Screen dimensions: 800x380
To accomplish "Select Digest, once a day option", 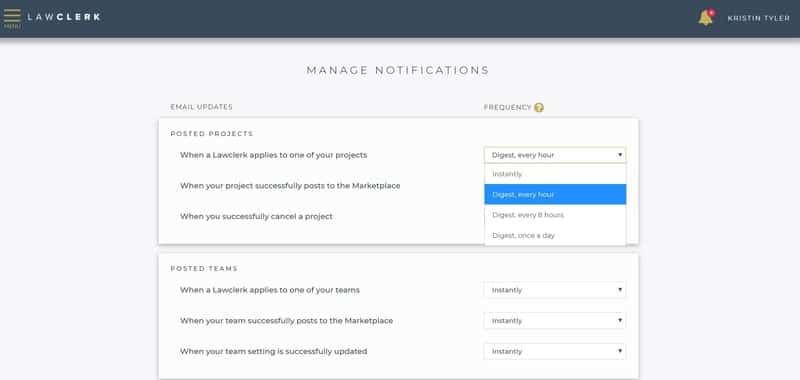I will pos(555,235).
